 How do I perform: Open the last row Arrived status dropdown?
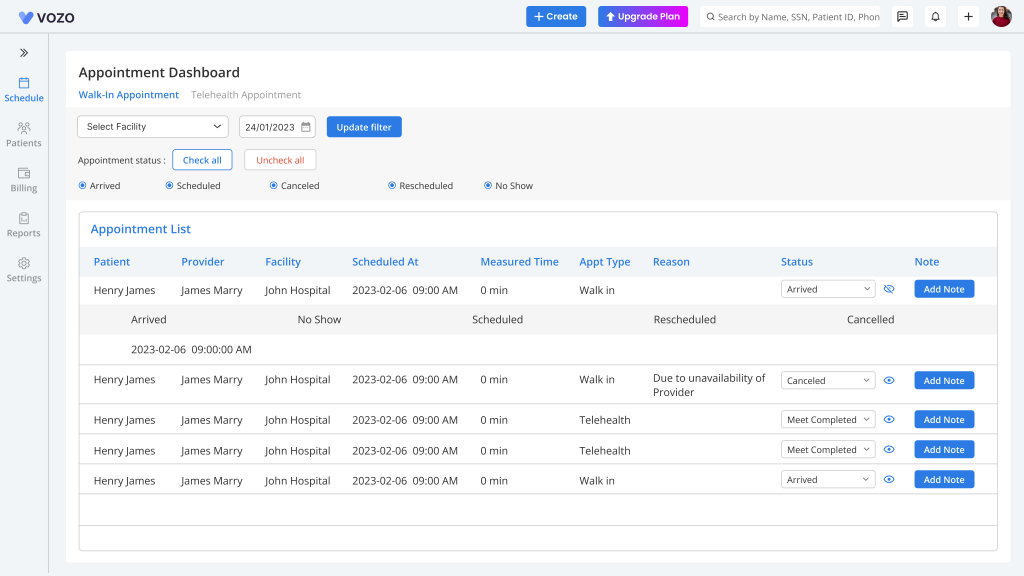coord(828,480)
